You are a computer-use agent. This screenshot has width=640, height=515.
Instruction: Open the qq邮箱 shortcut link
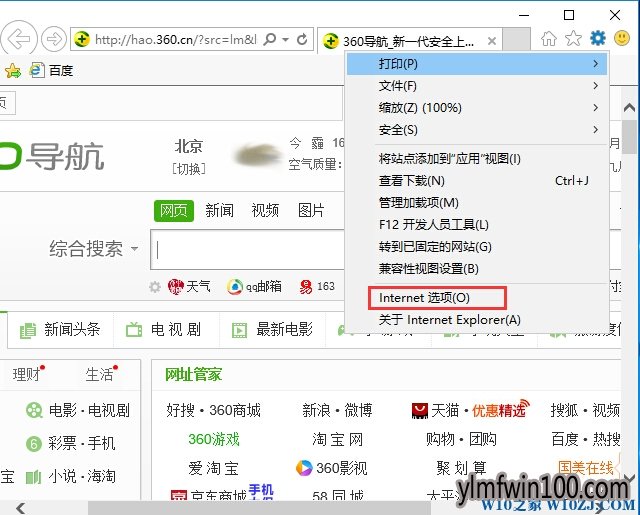click(x=254, y=286)
